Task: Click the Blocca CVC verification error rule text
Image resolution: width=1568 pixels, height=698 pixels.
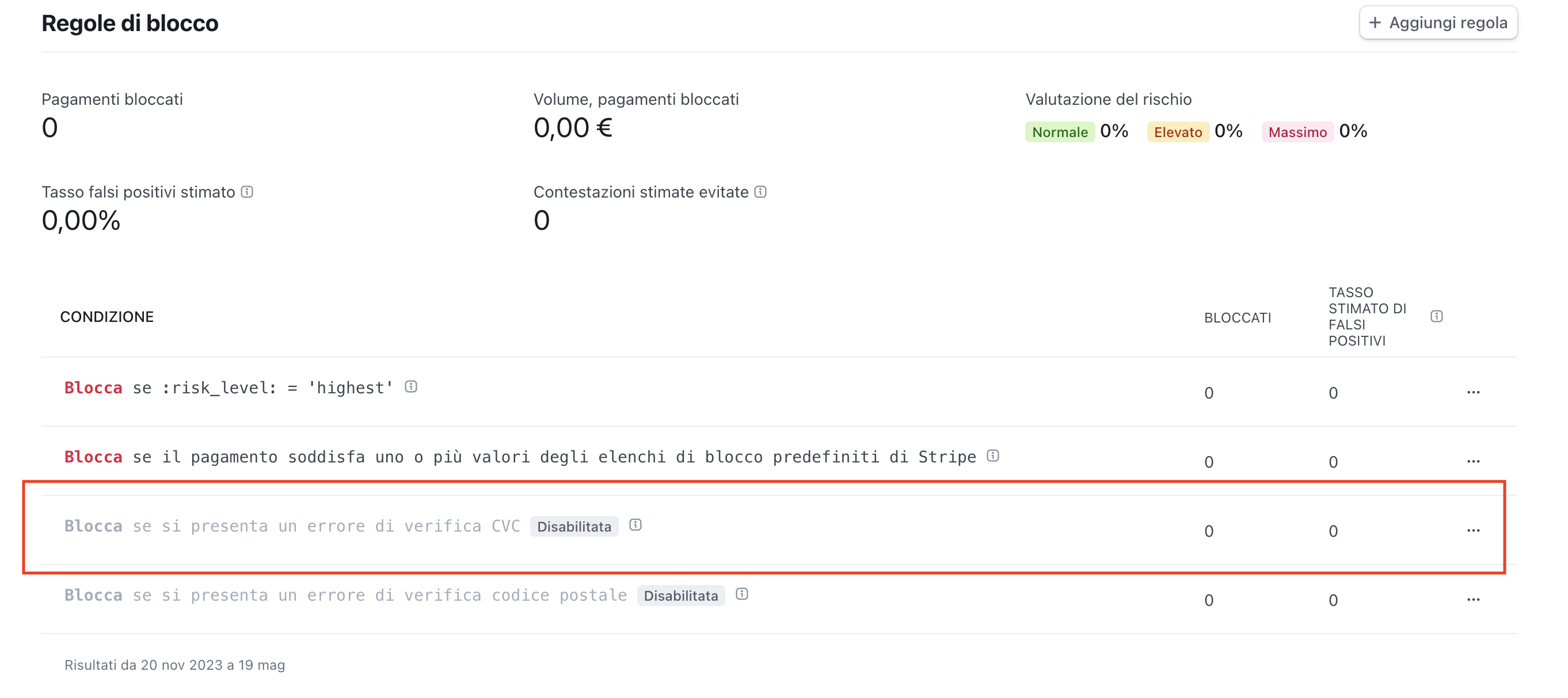Action: tap(292, 526)
